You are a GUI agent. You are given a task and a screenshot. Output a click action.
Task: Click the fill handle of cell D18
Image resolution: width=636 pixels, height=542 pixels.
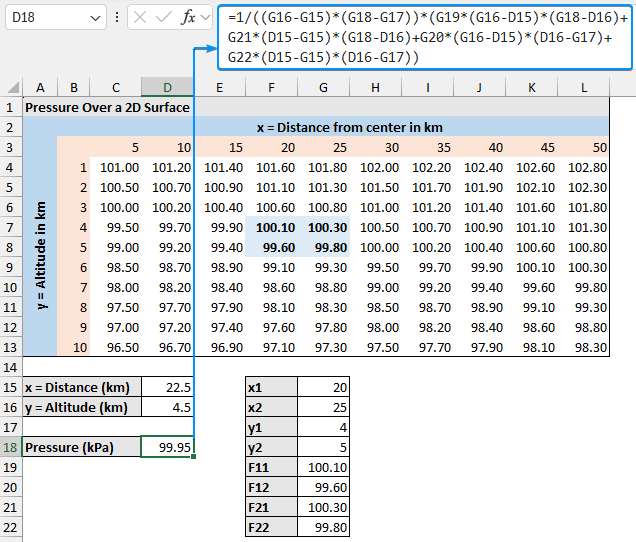[193, 457]
